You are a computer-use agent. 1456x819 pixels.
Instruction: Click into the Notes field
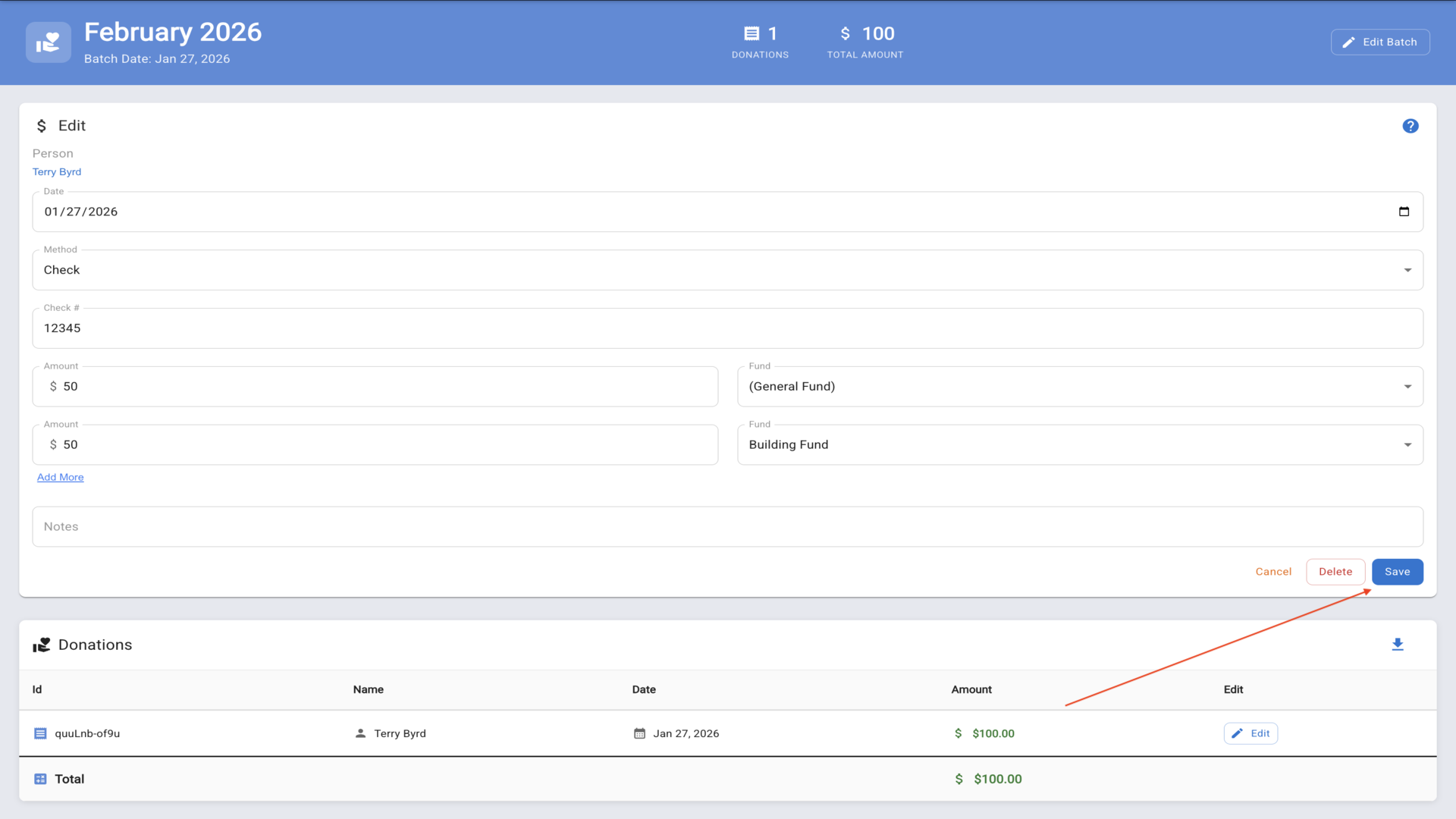pyautogui.click(x=726, y=526)
